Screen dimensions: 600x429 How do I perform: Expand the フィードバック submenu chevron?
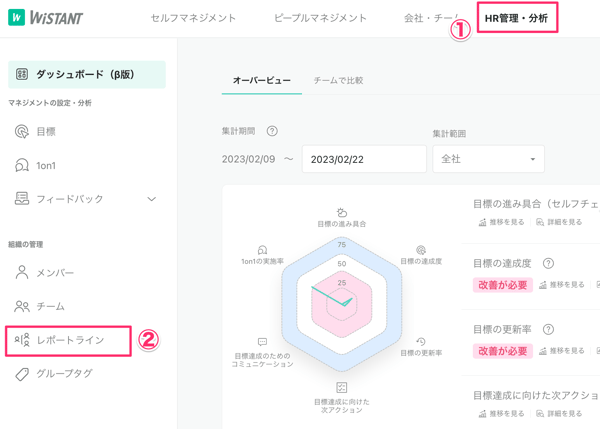click(152, 199)
